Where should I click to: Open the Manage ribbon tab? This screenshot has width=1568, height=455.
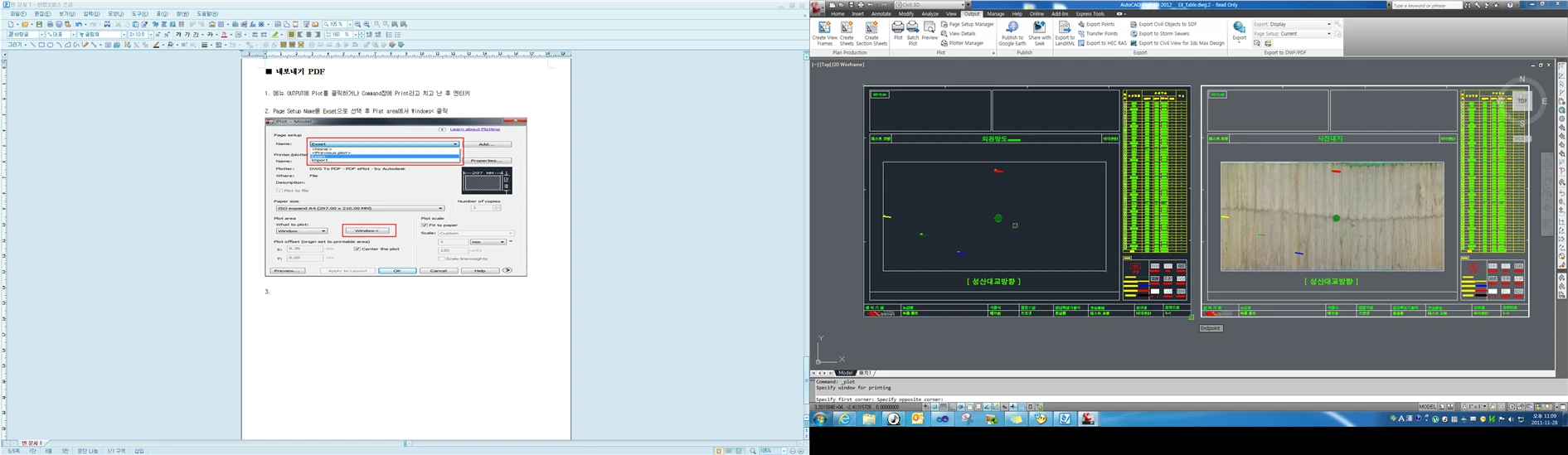[x=995, y=14]
